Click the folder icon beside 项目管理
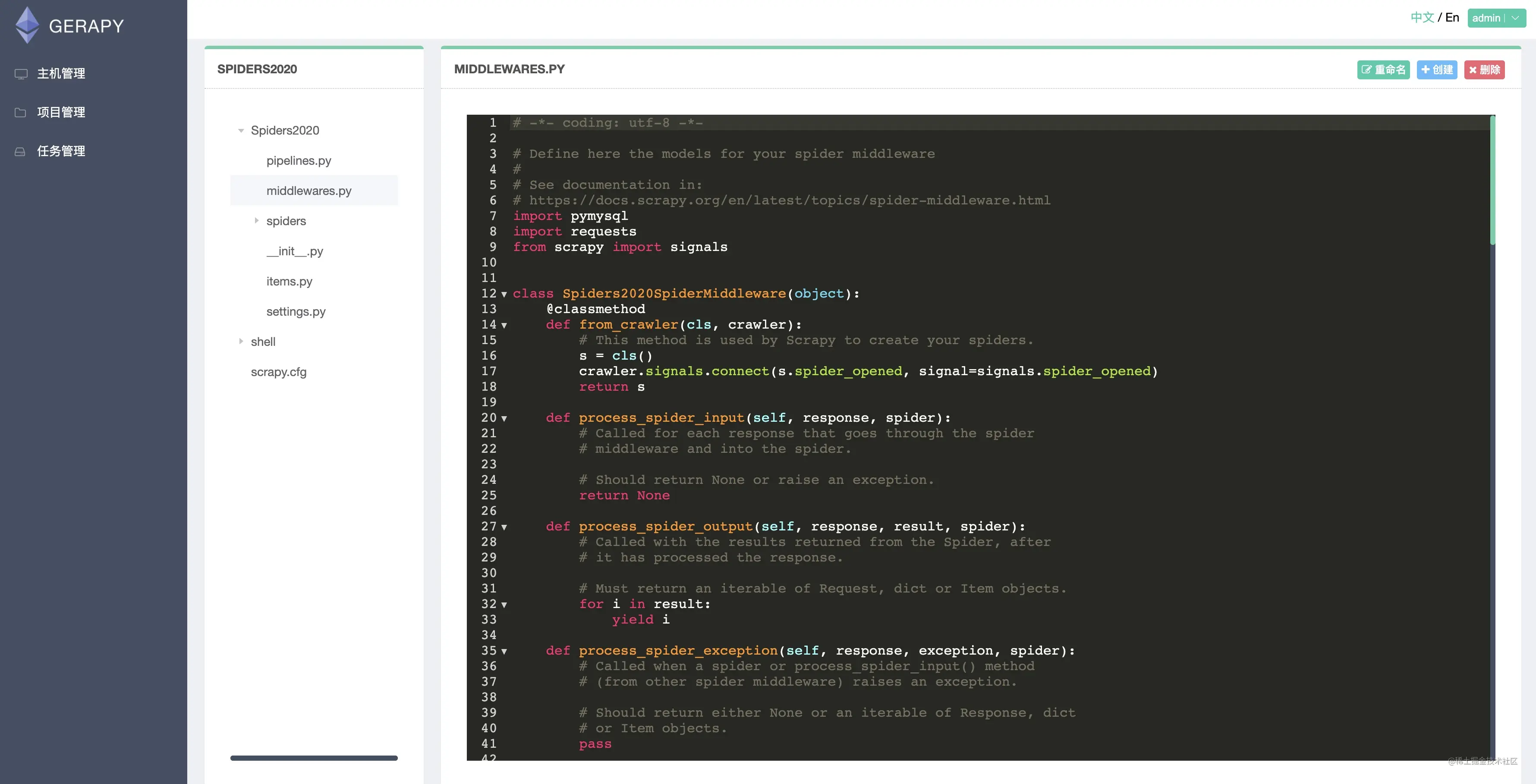This screenshot has width=1536, height=784. click(x=20, y=112)
